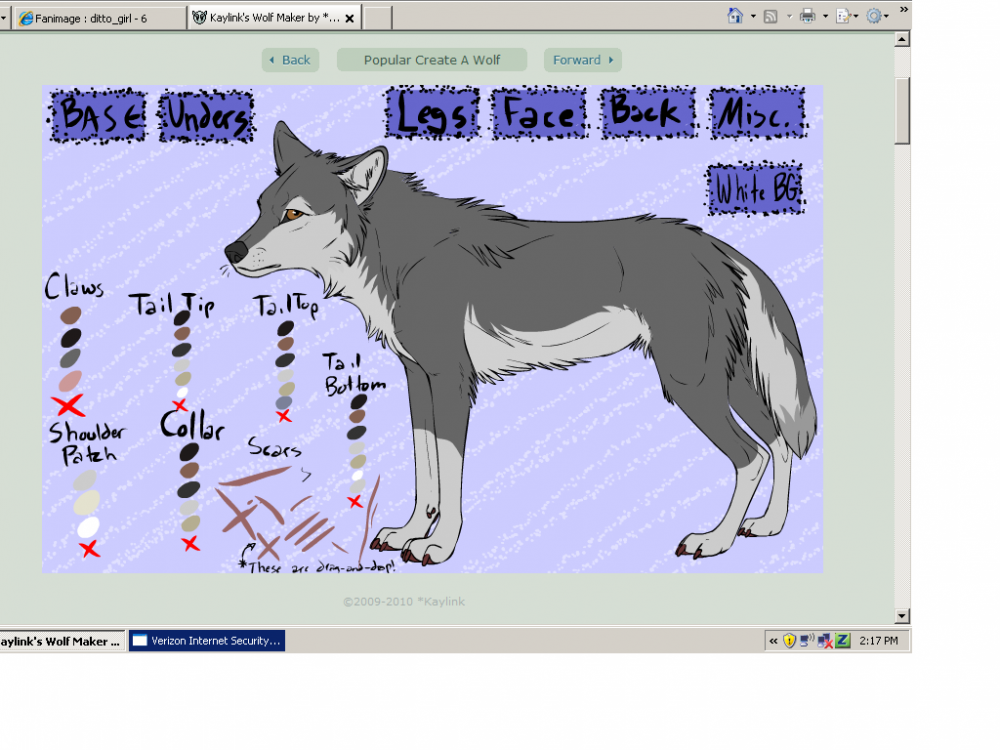
Task: Pick the large X-shaped scar
Action: (x=236, y=512)
